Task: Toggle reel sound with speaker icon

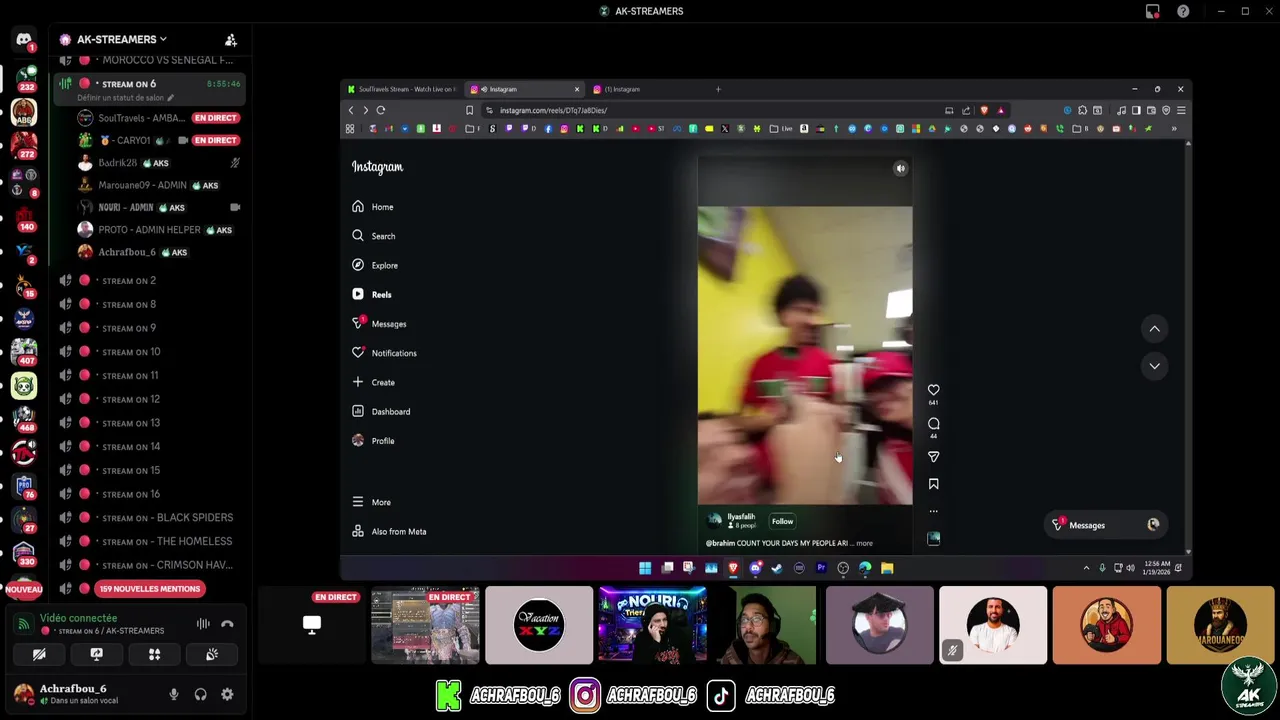Action: pyautogui.click(x=900, y=168)
